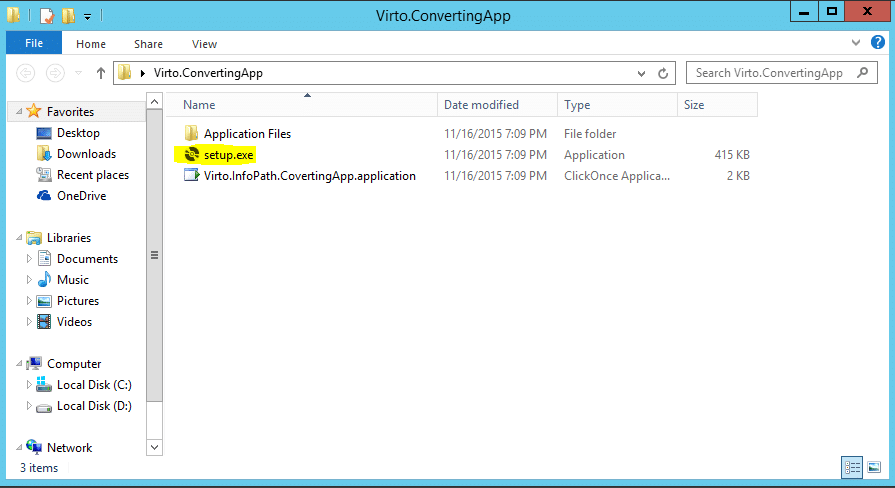Open Customize Quick Access Toolbar dropdown
The height and width of the screenshot is (488, 895).
[x=87, y=17]
